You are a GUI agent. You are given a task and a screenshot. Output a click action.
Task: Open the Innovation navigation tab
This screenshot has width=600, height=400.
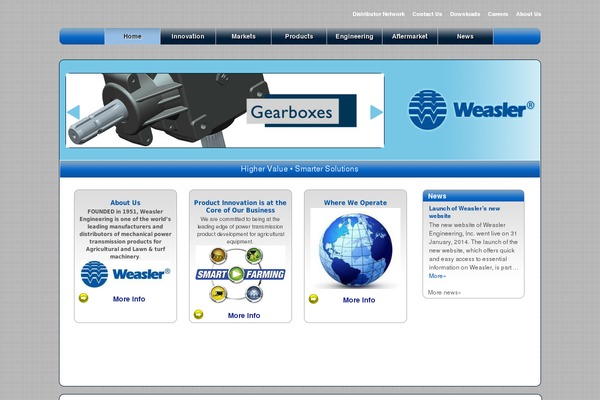(188, 36)
